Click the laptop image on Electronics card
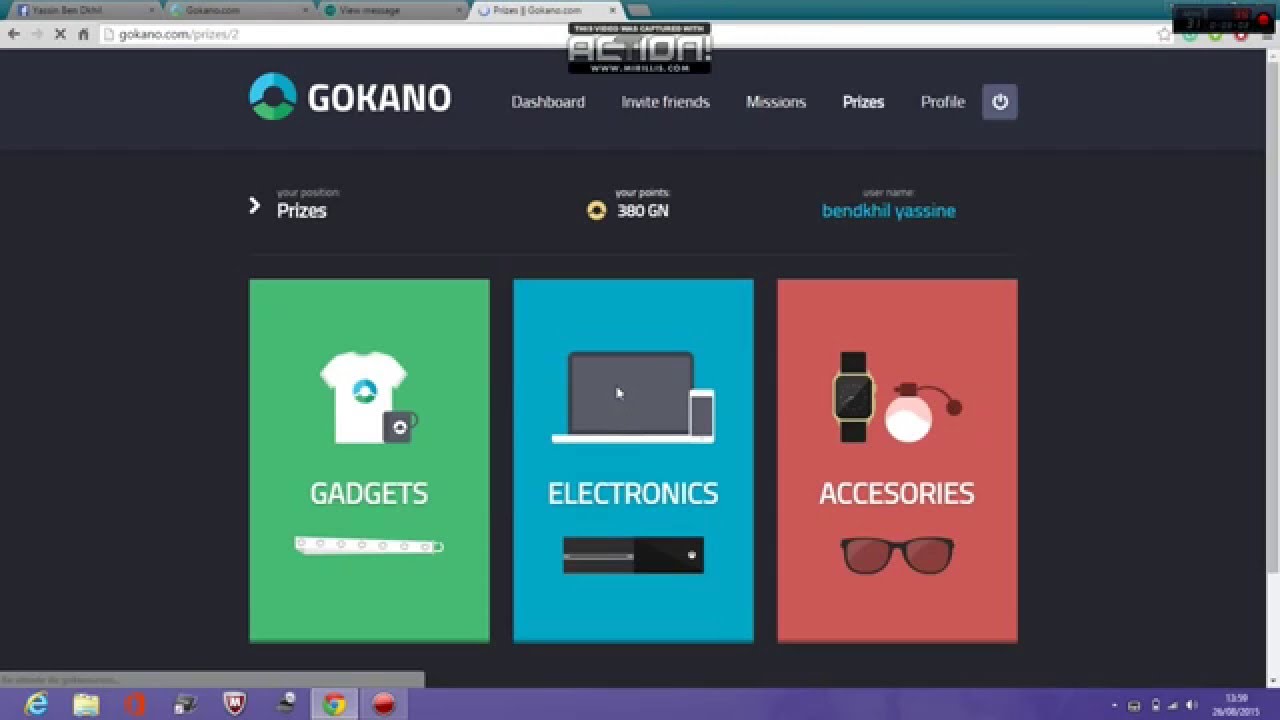 click(x=633, y=397)
